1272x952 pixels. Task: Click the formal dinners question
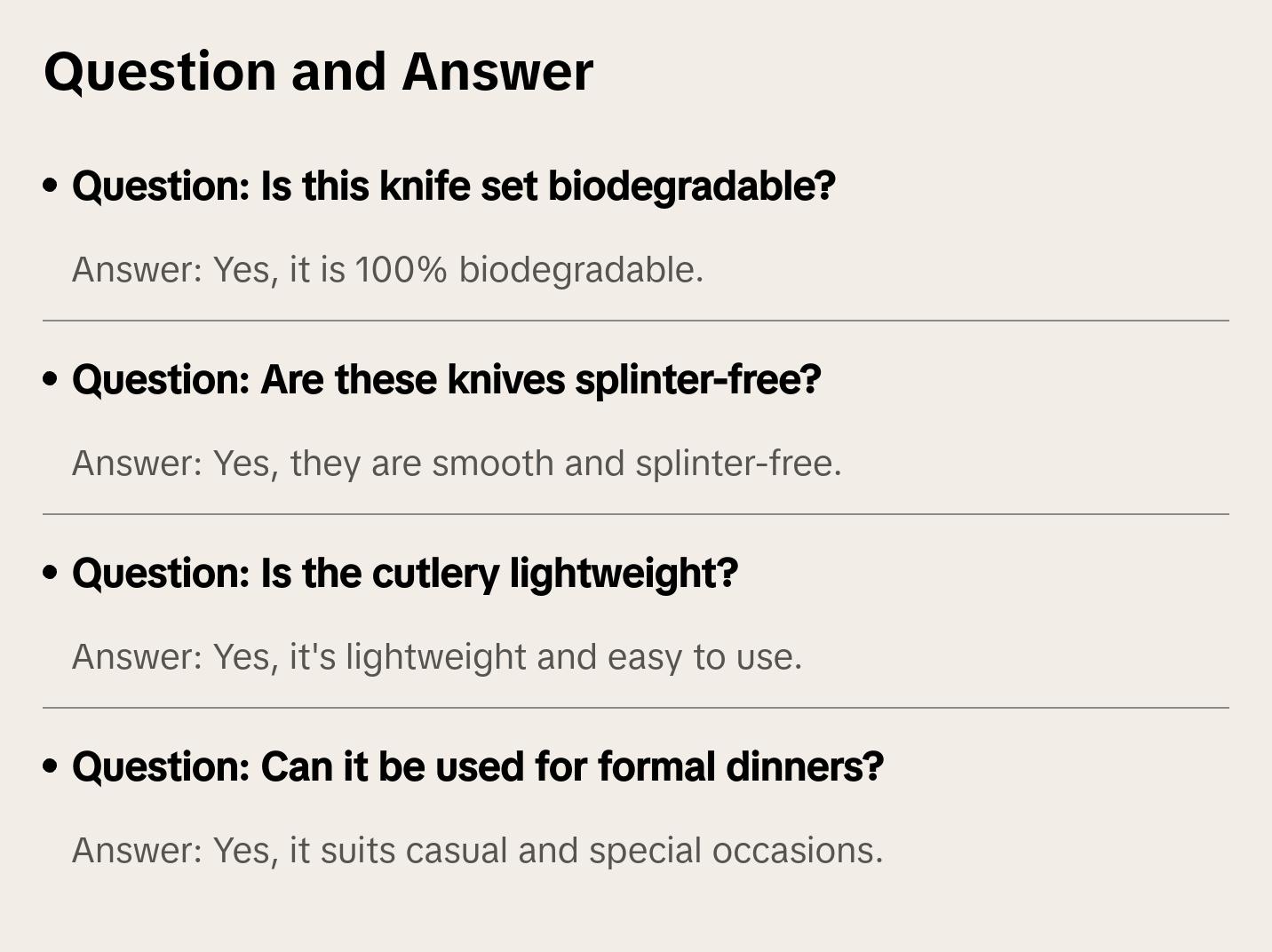[x=477, y=767]
